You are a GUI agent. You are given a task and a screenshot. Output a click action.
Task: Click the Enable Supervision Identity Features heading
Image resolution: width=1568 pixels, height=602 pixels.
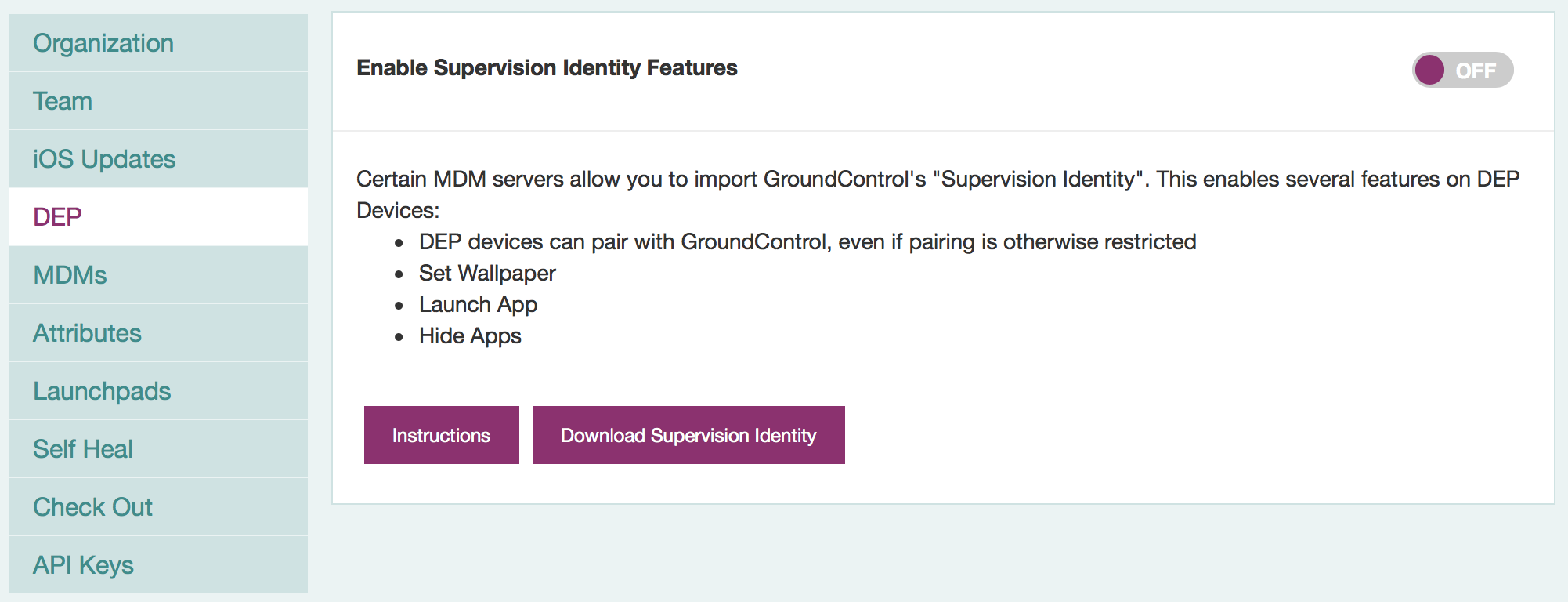click(547, 68)
